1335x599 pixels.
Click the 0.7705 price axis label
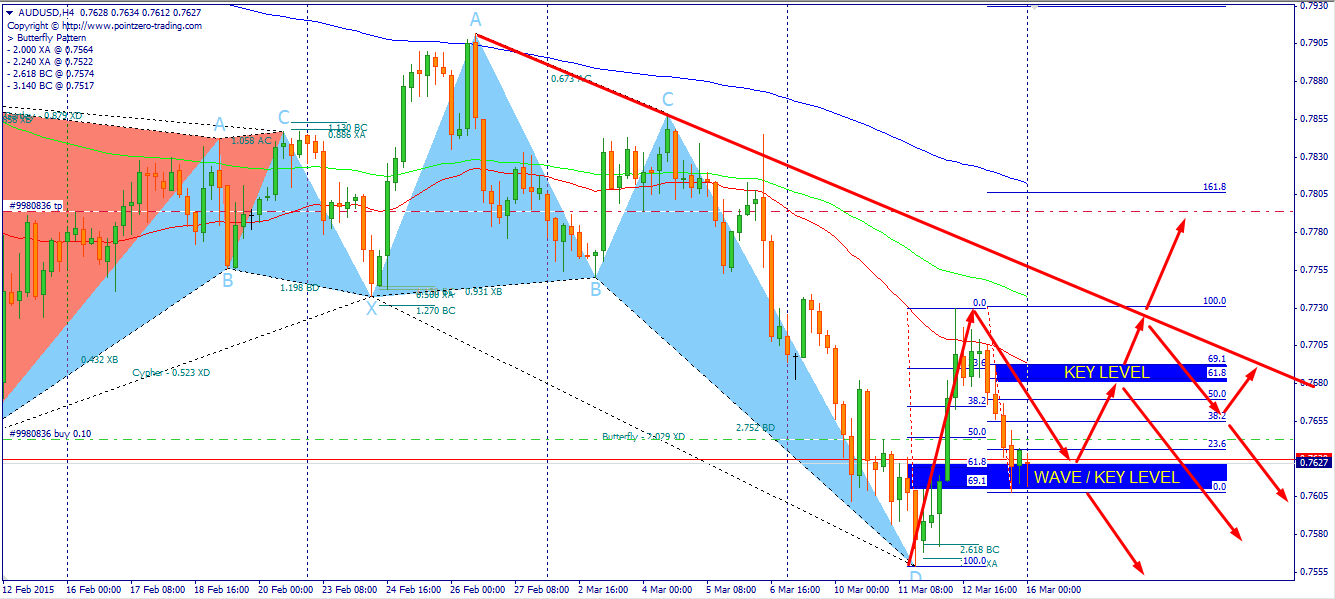click(x=1314, y=345)
